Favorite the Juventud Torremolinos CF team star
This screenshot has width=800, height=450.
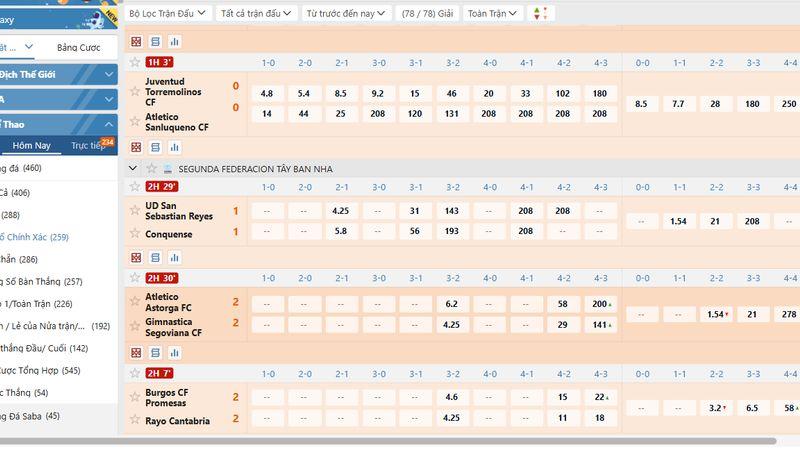pos(135,92)
